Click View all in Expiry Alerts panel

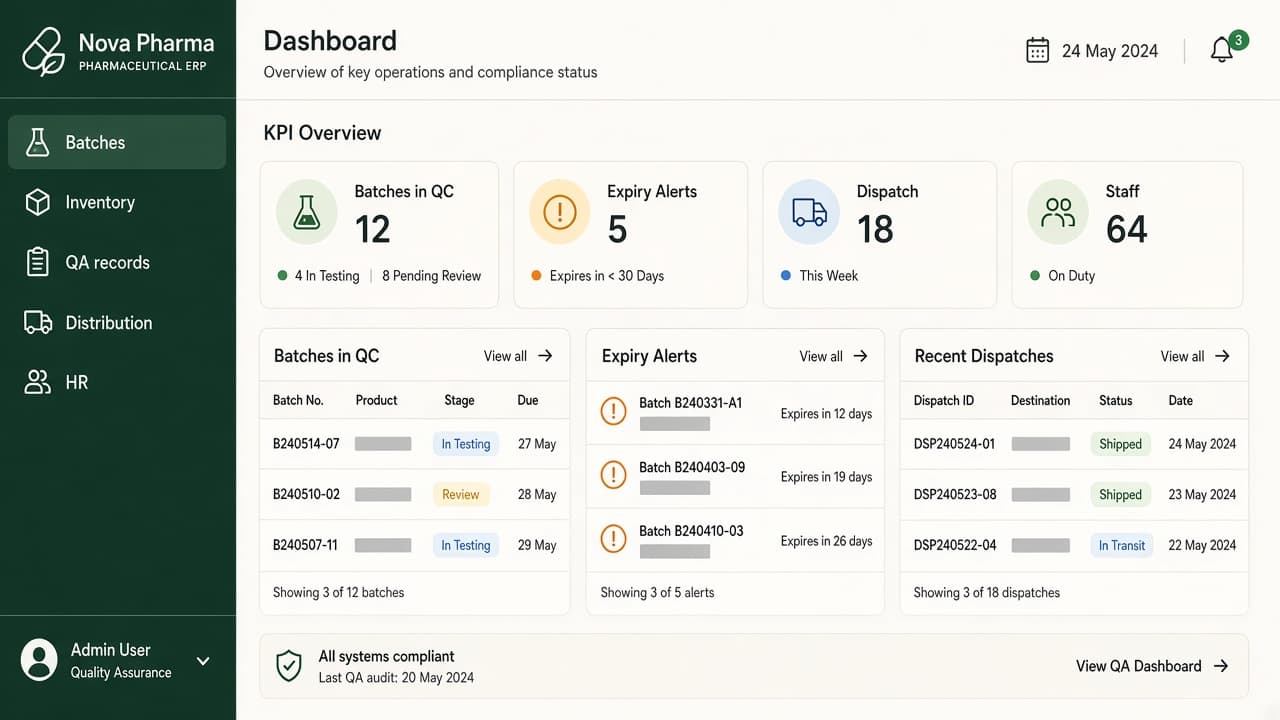click(x=821, y=356)
